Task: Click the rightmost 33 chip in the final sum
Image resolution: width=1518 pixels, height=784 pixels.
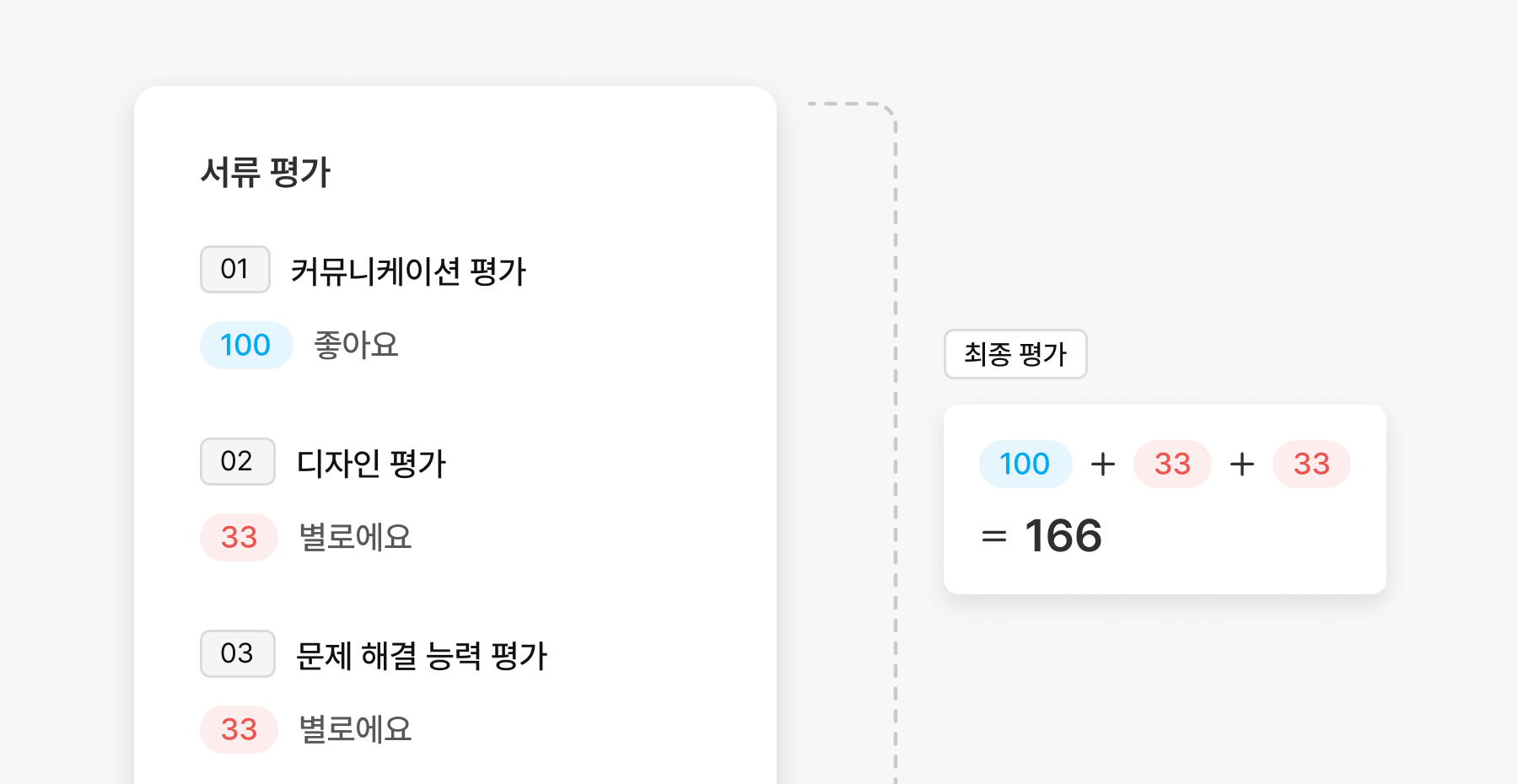Action: tap(1311, 464)
